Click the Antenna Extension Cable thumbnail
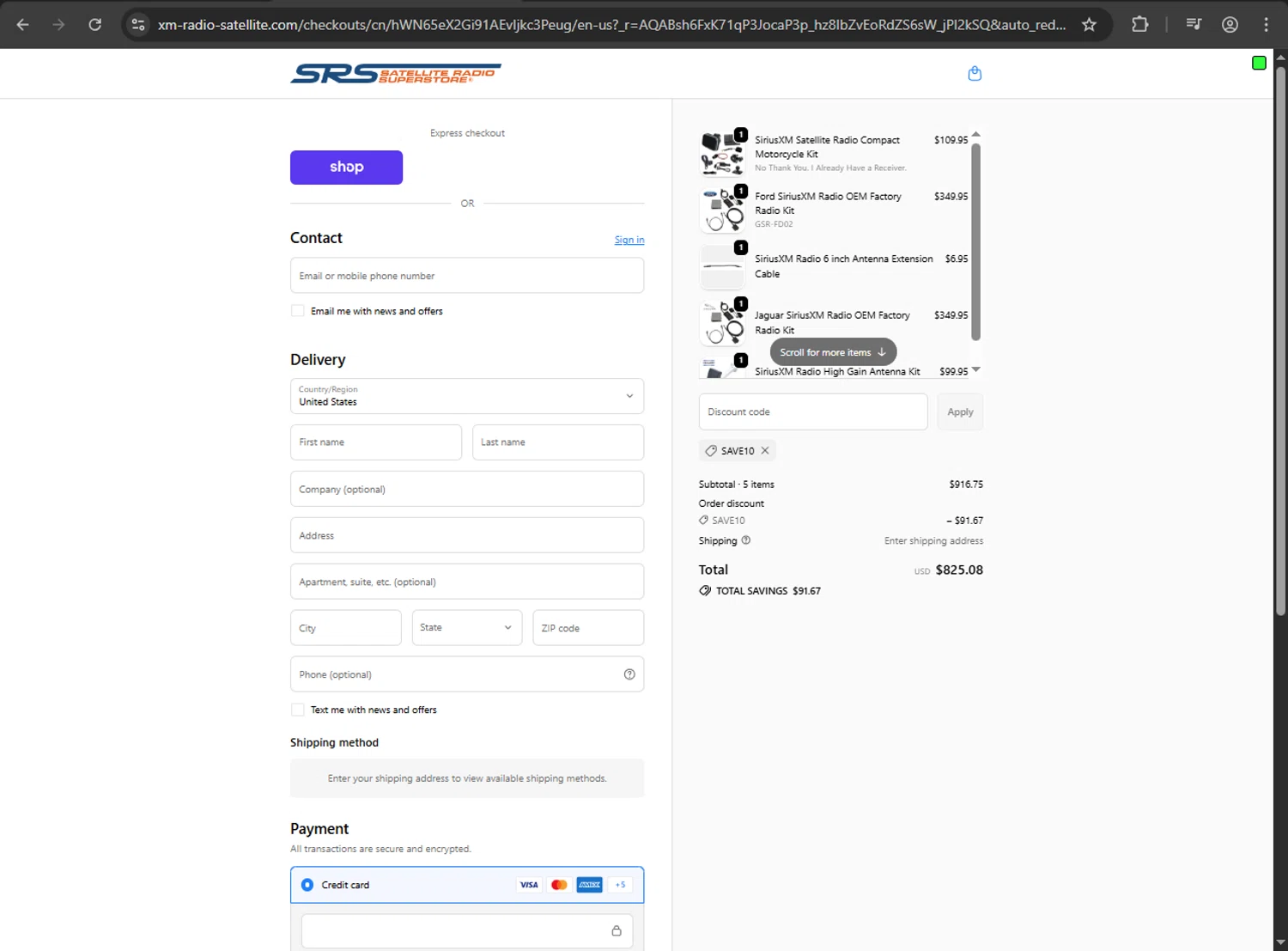 point(722,267)
